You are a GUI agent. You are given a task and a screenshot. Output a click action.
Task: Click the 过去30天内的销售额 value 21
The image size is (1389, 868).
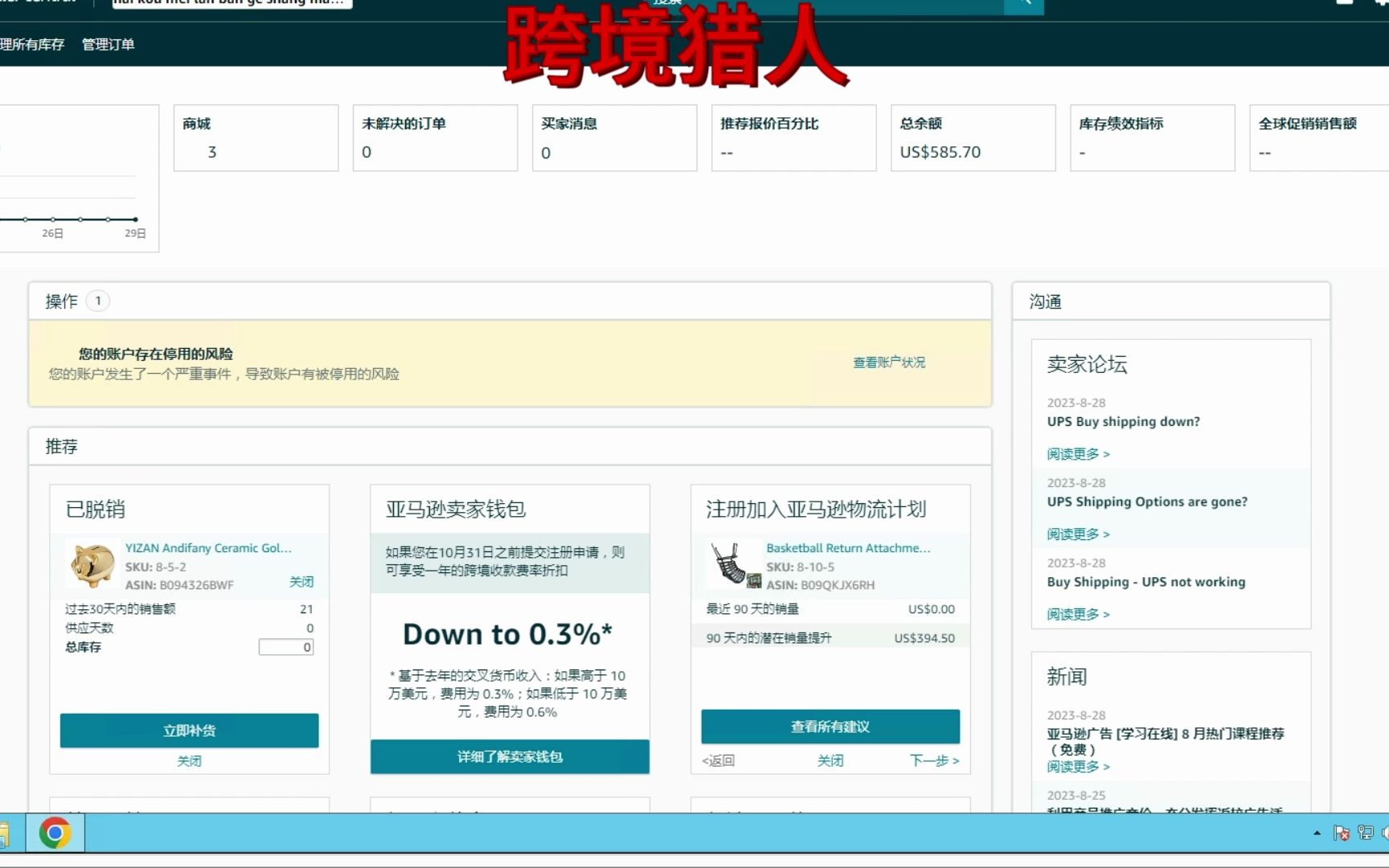click(x=306, y=609)
